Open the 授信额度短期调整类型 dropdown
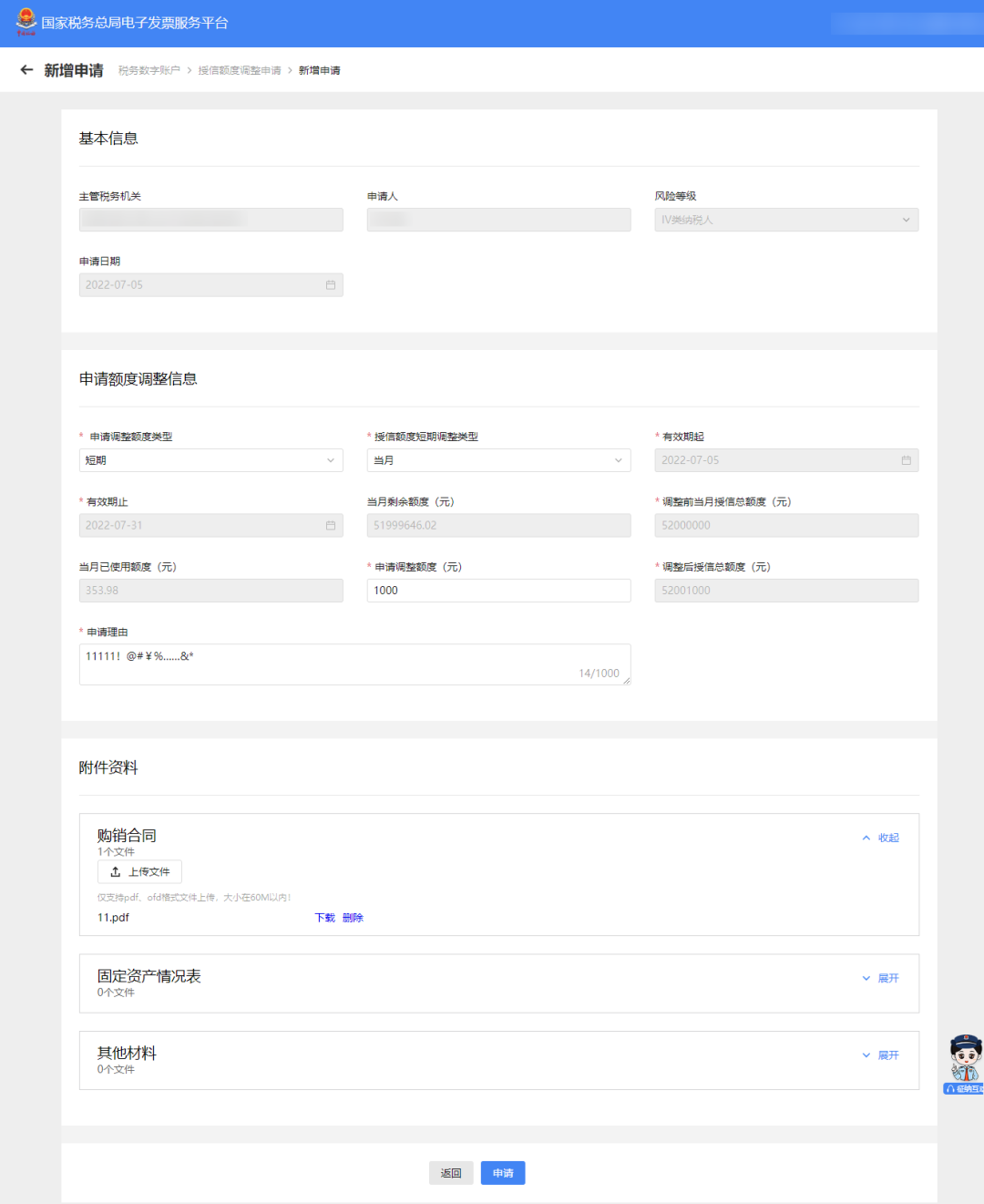 click(498, 460)
